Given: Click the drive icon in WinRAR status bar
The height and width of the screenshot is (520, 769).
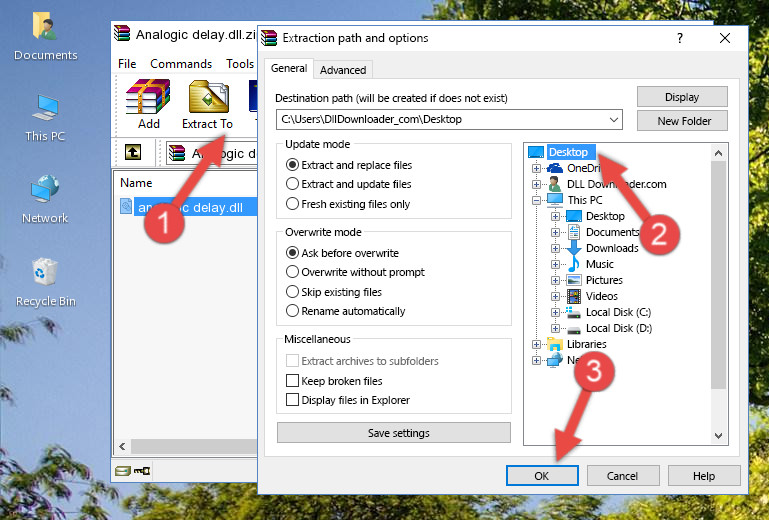Looking at the screenshot, I should coord(123,471).
